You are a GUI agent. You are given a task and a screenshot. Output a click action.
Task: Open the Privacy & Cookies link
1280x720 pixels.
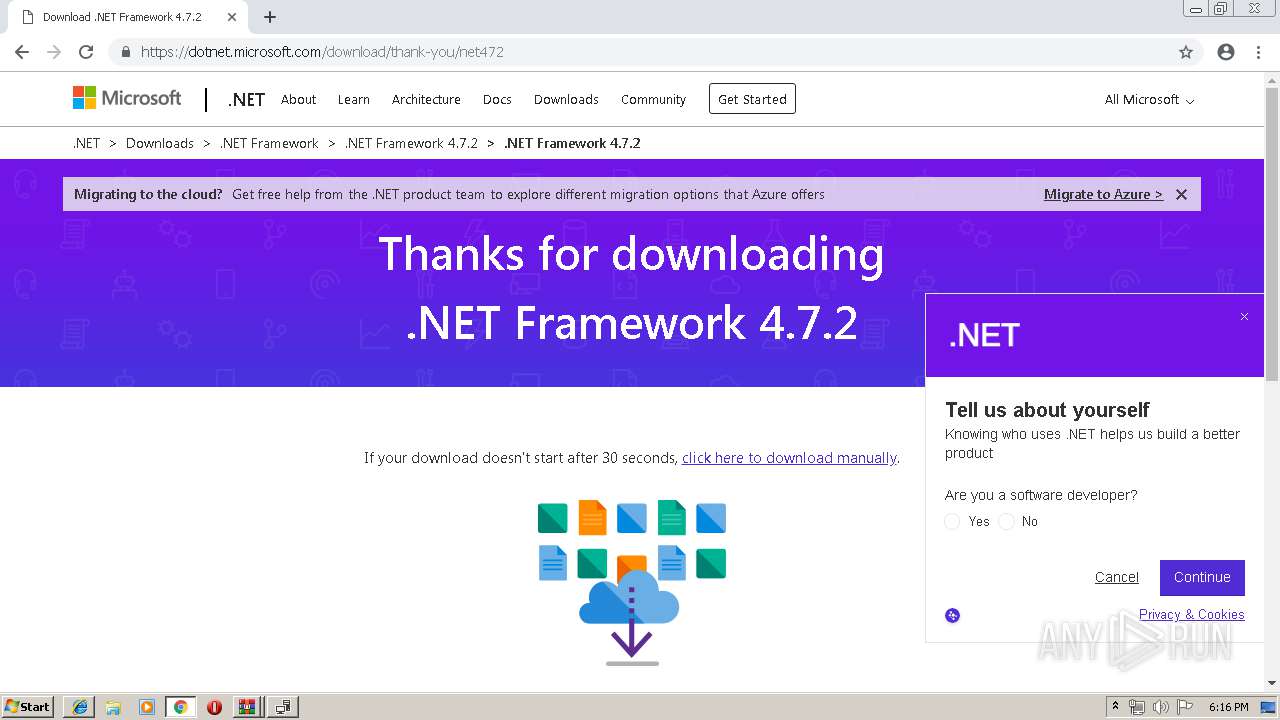(1191, 614)
